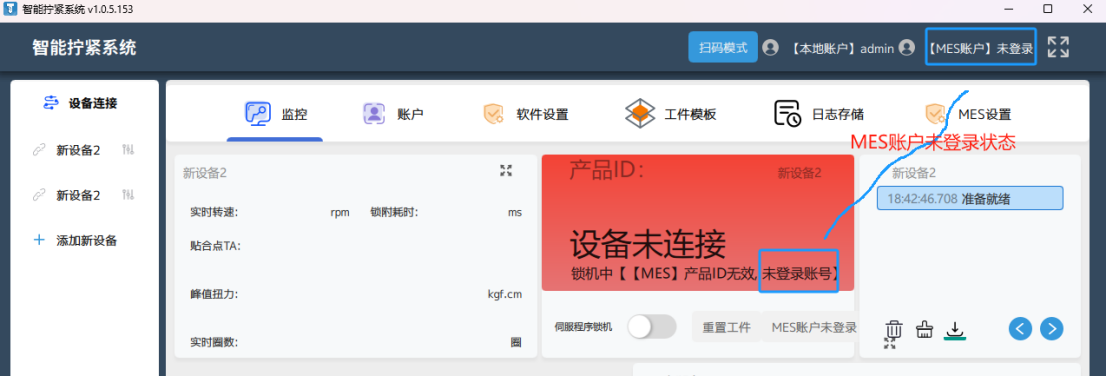1106x376 pixels.
Task: Click the shield icon of 软件设置
Action: coord(493,114)
